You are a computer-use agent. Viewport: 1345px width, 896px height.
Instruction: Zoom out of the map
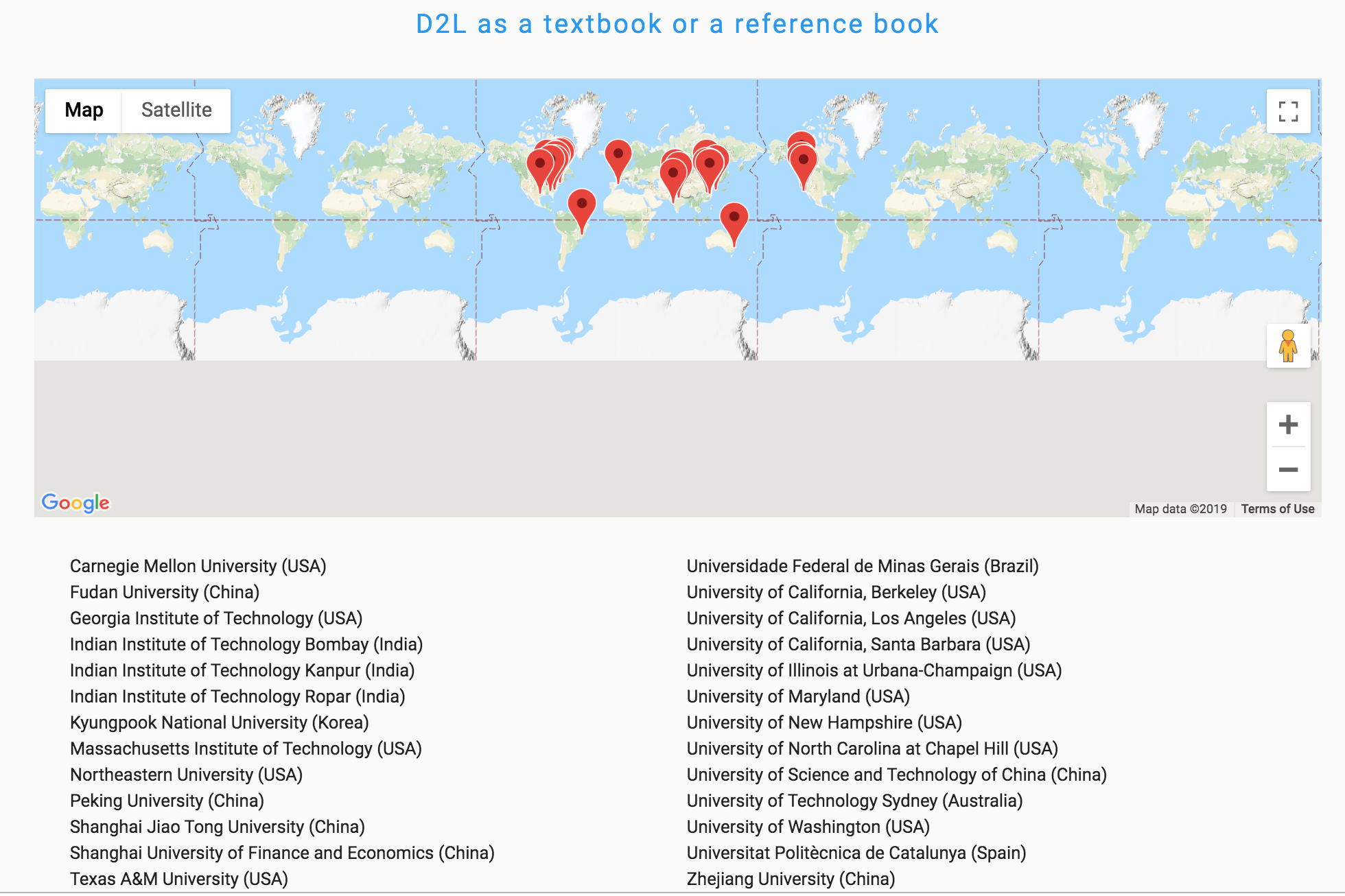click(x=1288, y=470)
